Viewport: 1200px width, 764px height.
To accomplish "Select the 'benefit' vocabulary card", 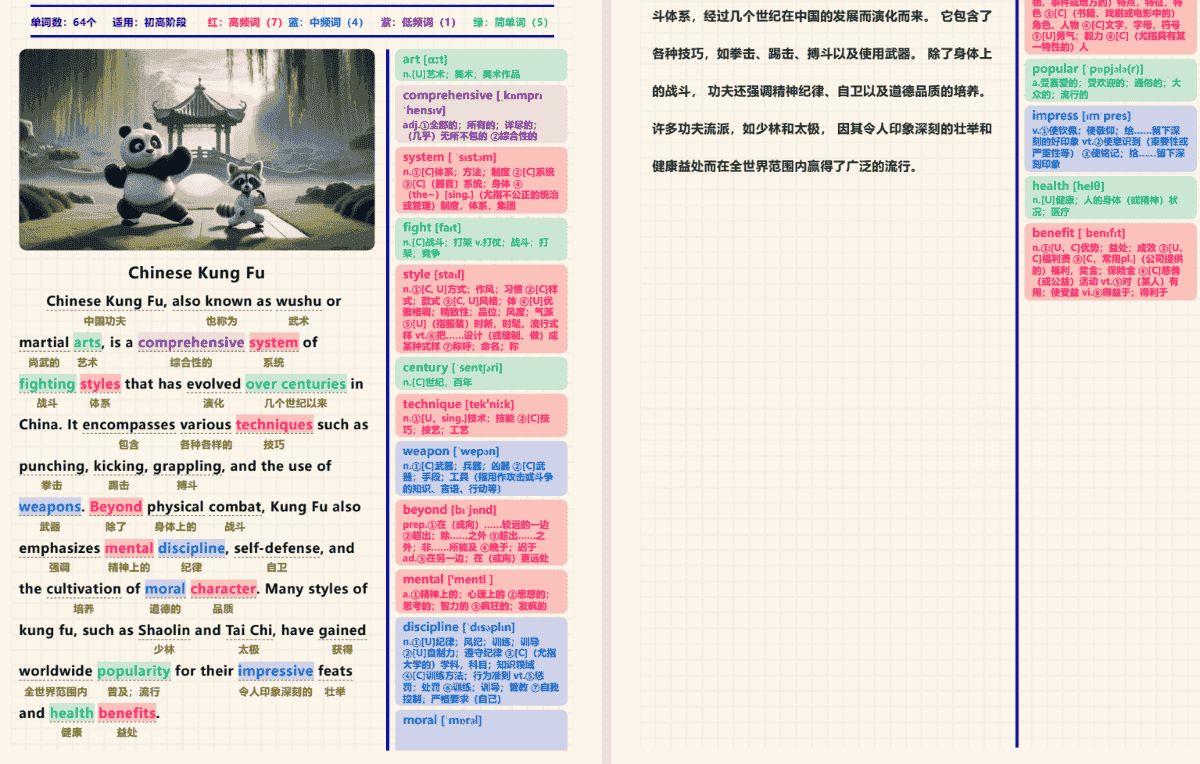I will (x=1109, y=262).
